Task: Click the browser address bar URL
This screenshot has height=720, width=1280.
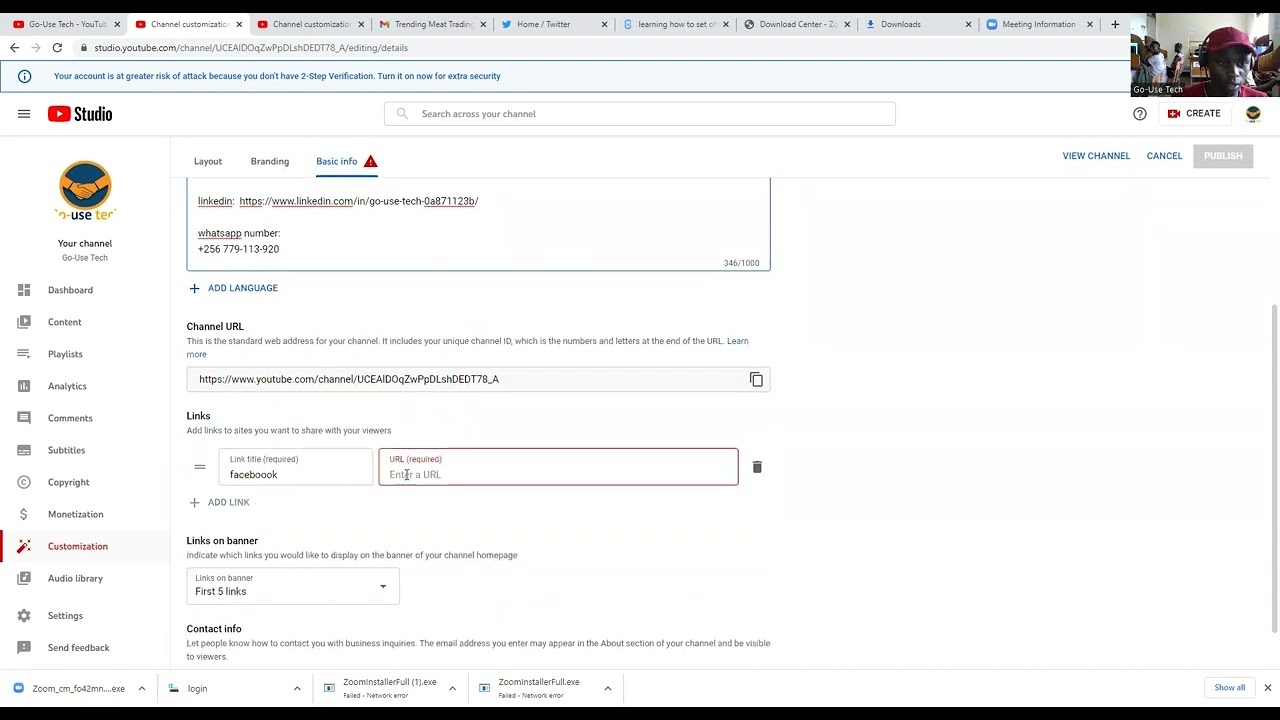Action: pyautogui.click(x=251, y=48)
